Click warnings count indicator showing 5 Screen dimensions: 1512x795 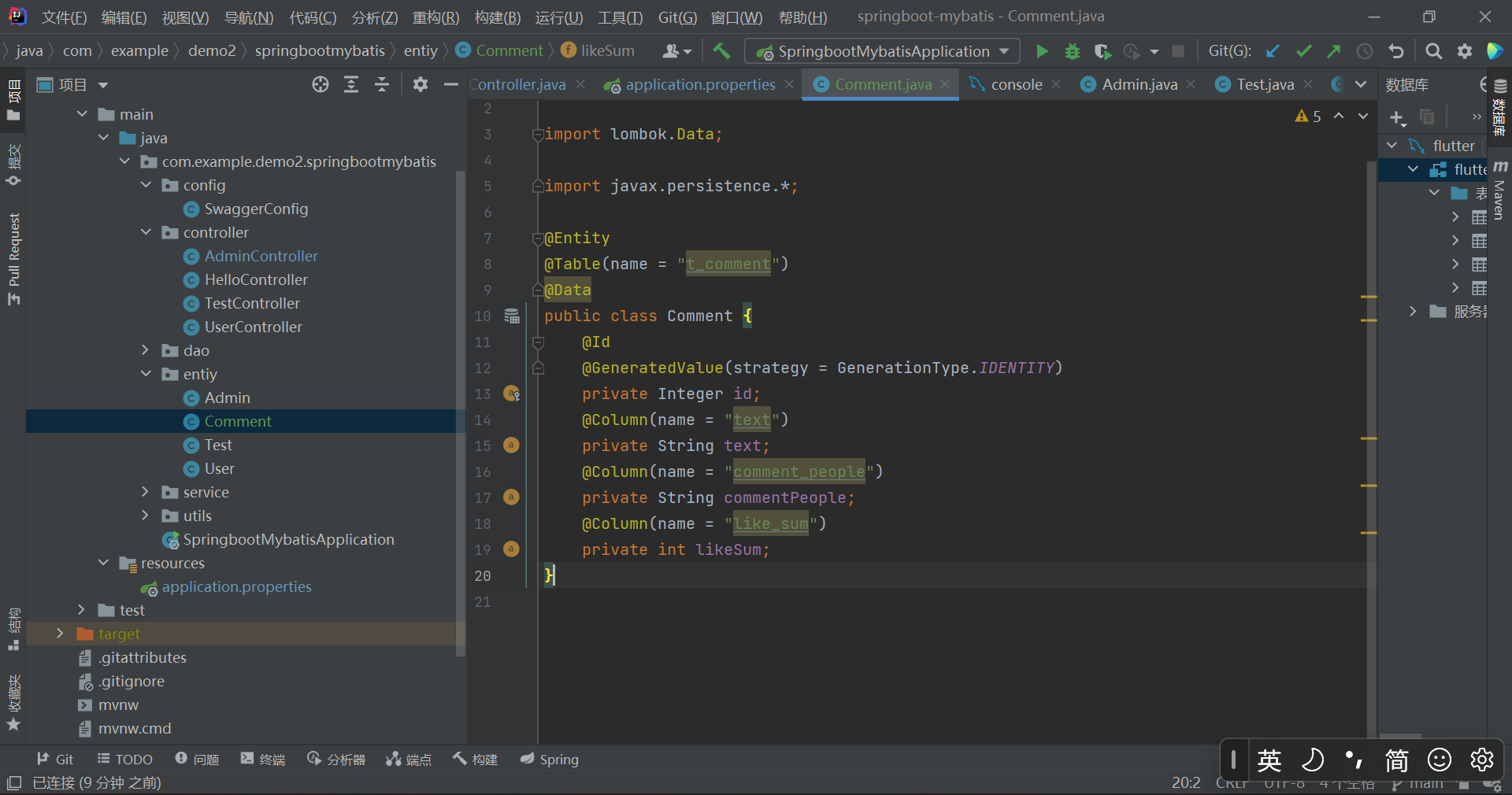1308,116
